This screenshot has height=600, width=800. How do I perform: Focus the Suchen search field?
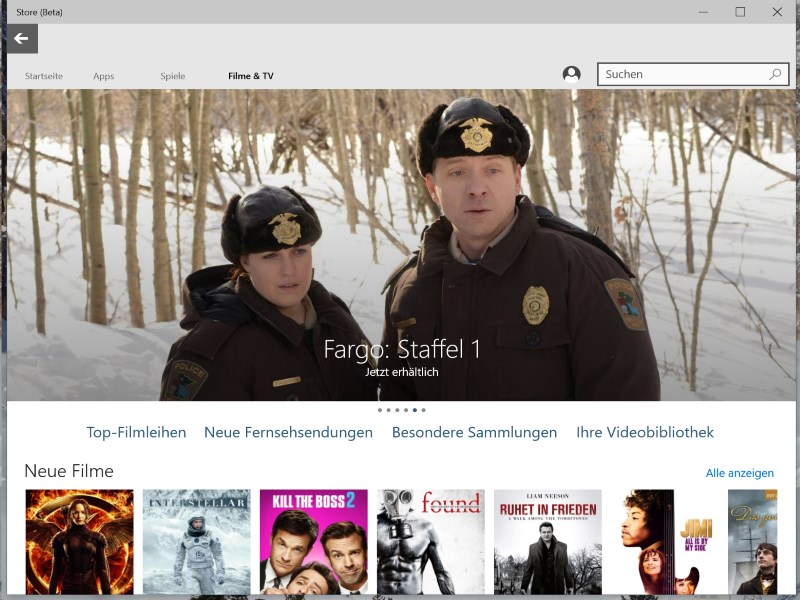tap(693, 74)
